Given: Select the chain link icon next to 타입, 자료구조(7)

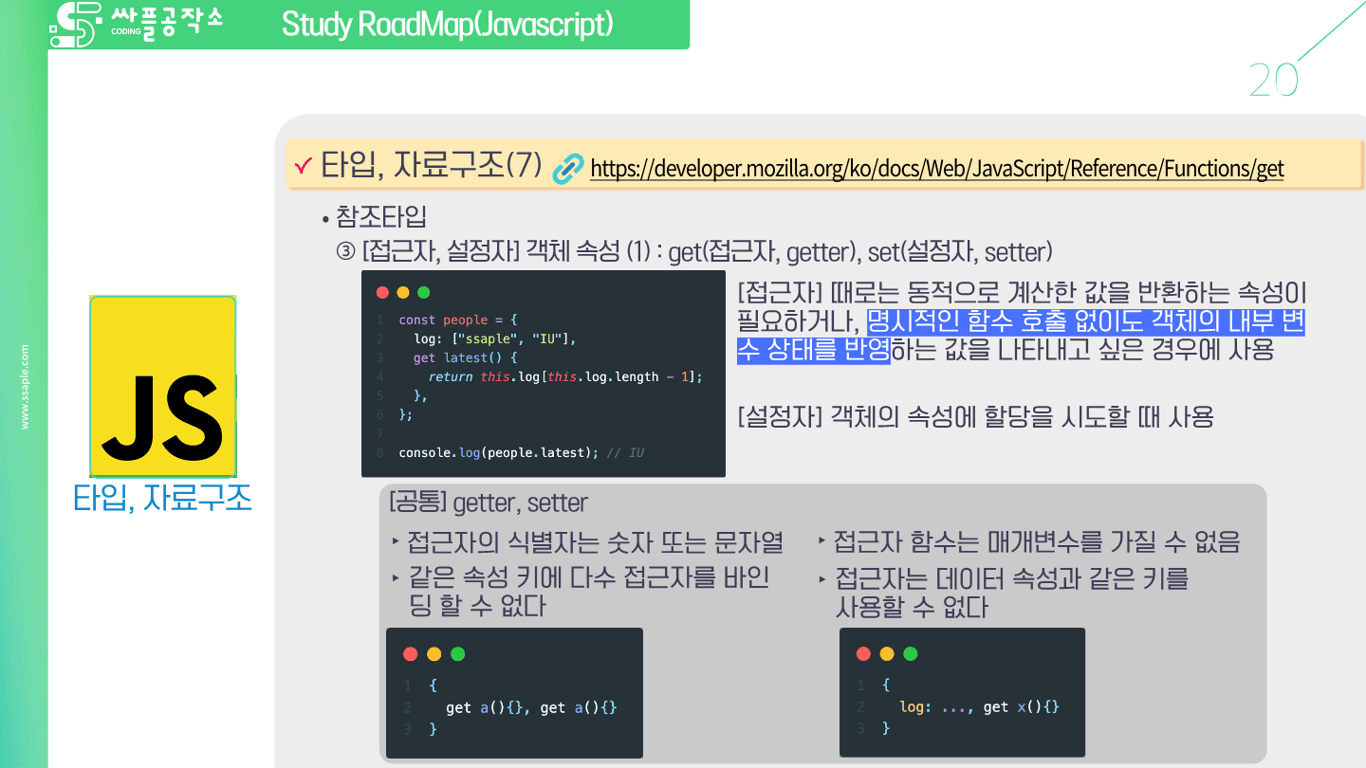Looking at the screenshot, I should (566, 167).
